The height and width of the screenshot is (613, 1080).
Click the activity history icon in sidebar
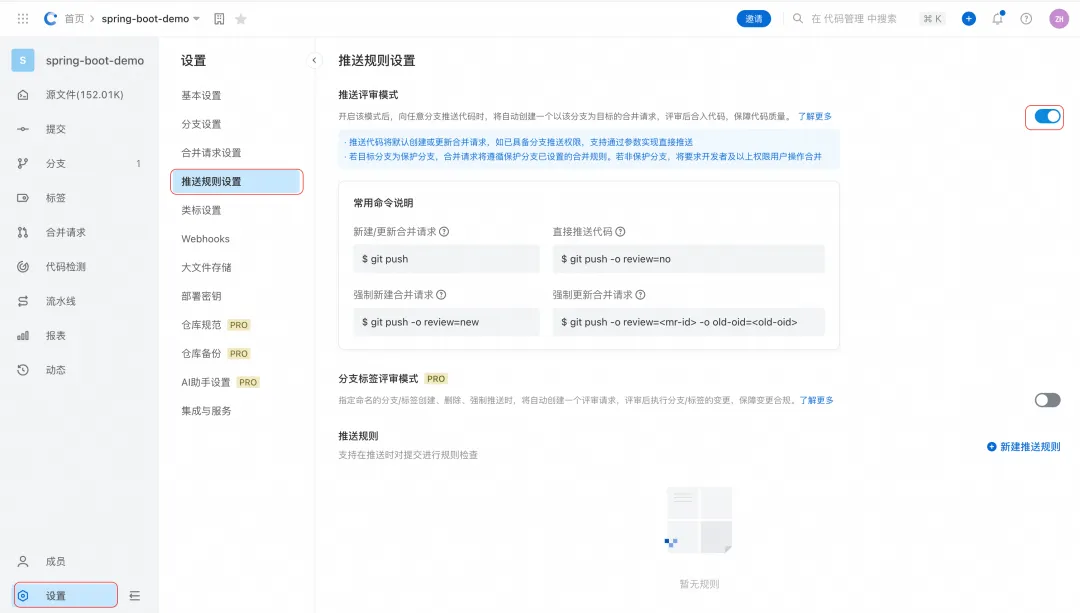pyautogui.click(x=23, y=370)
